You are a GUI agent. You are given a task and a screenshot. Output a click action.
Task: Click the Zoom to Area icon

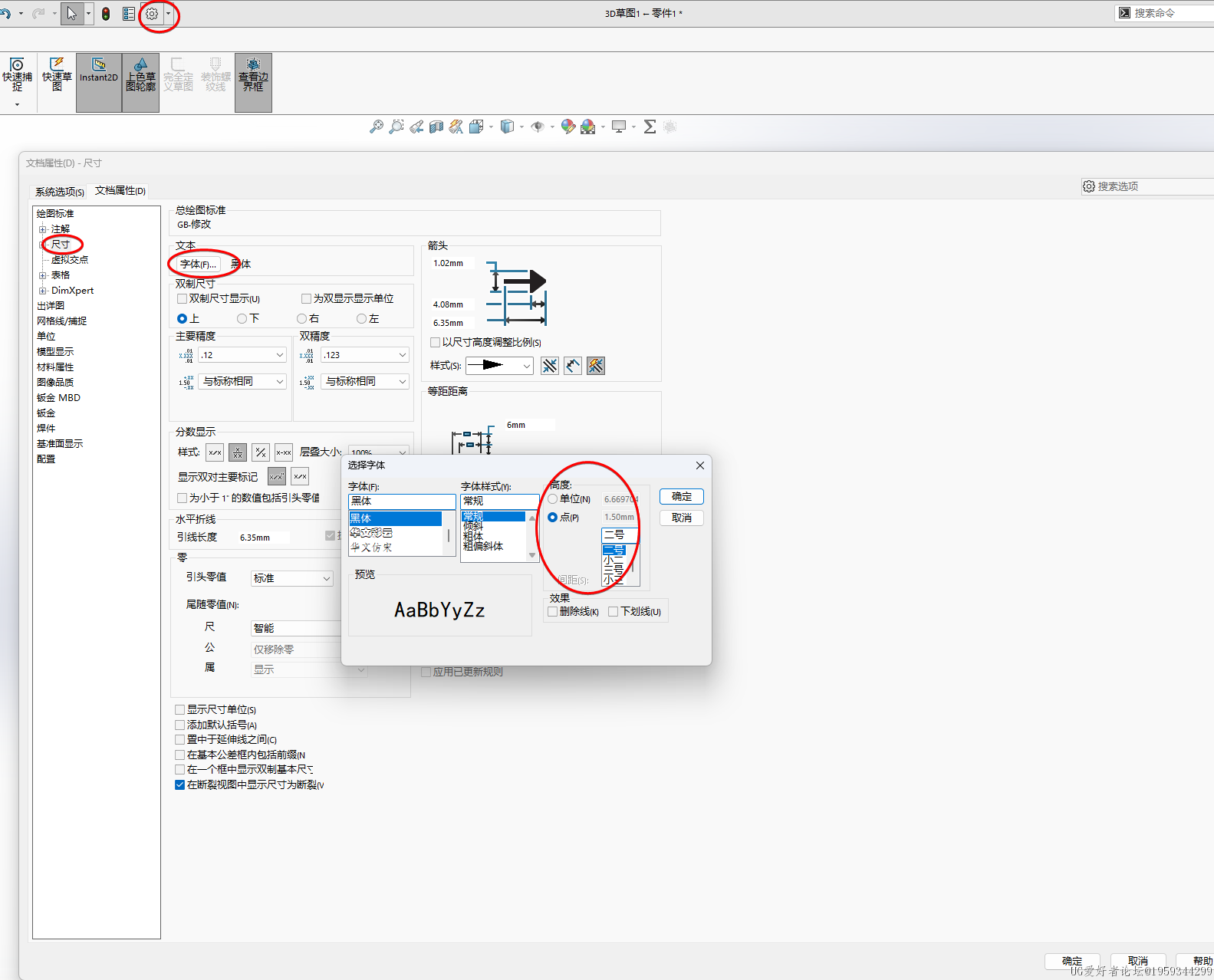396,127
